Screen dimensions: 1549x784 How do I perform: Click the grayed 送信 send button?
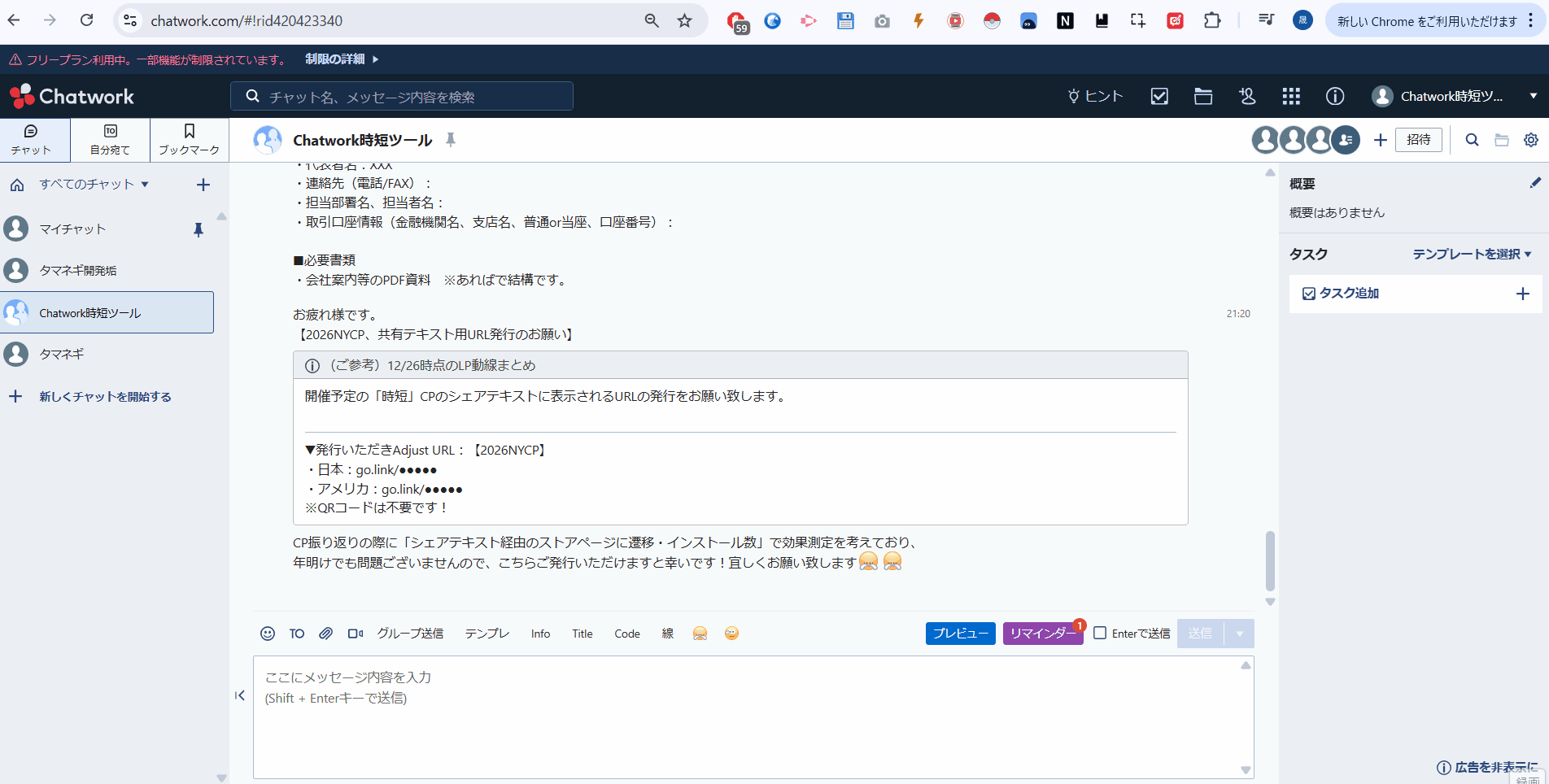[x=1200, y=634]
